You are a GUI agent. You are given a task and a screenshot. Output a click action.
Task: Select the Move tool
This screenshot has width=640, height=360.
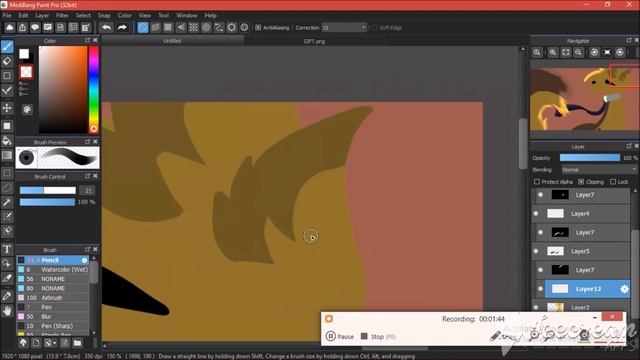point(7,108)
